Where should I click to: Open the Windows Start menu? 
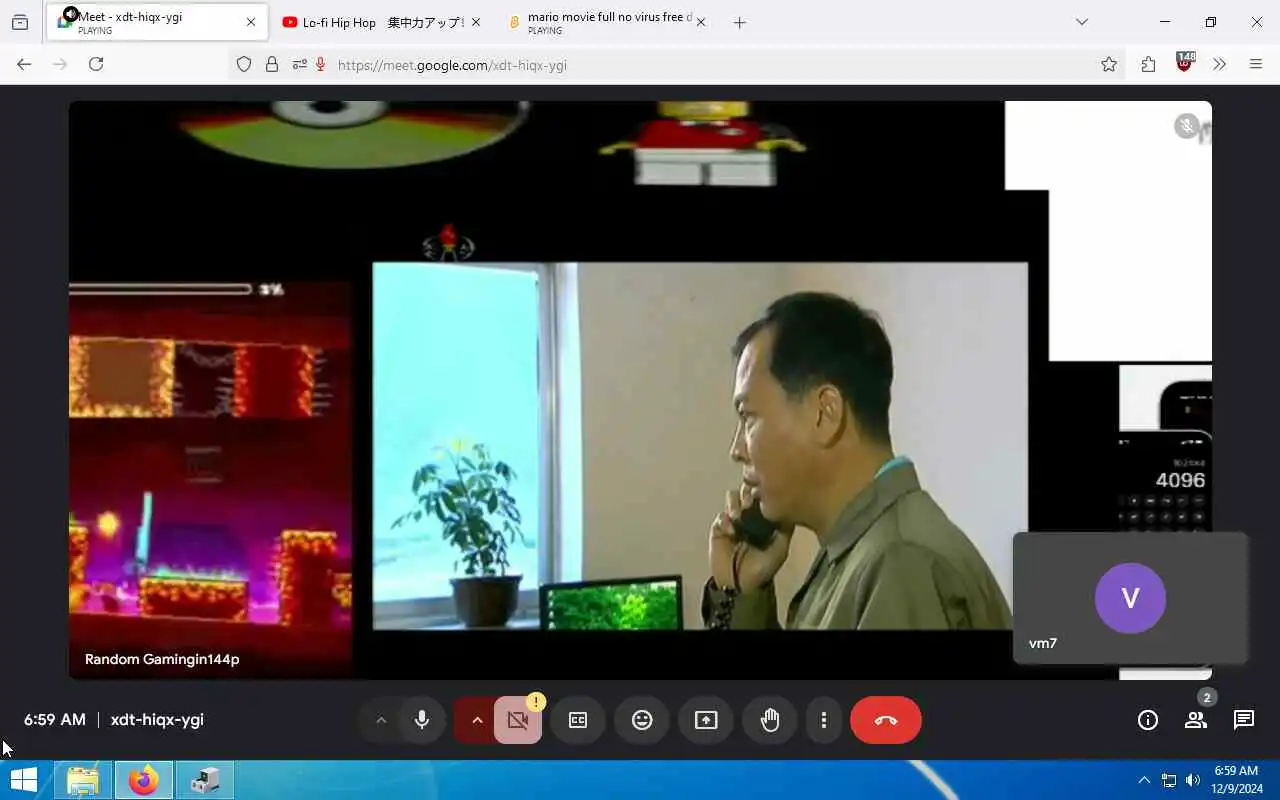(24, 780)
